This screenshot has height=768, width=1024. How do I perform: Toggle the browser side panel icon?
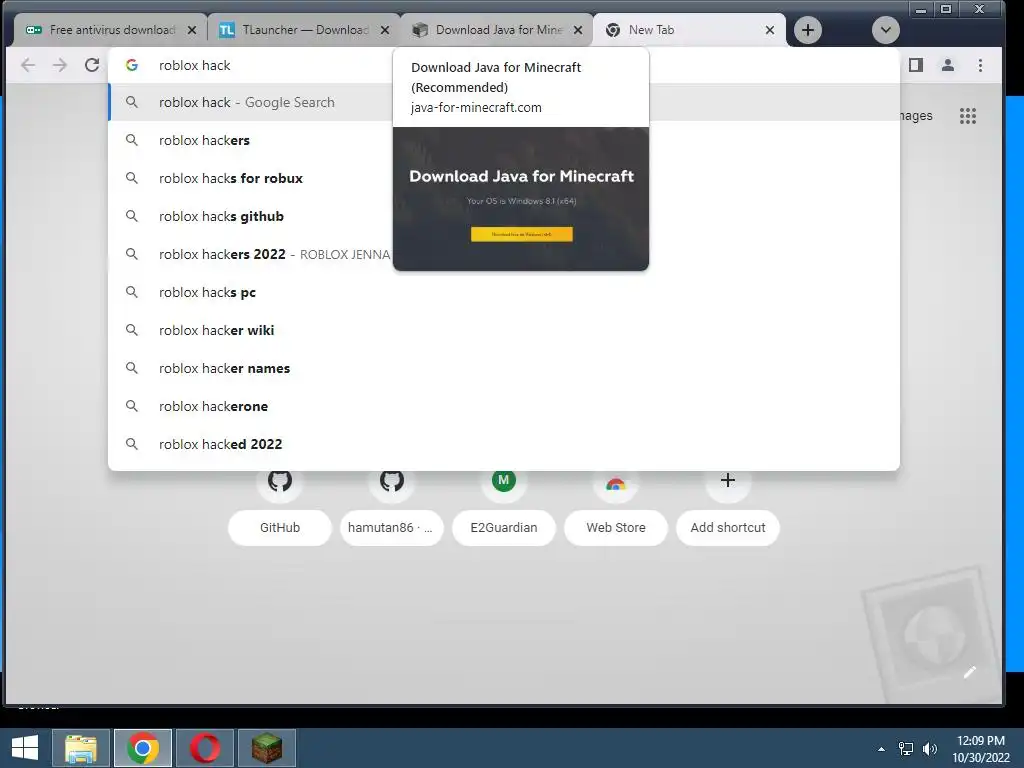tap(916, 65)
